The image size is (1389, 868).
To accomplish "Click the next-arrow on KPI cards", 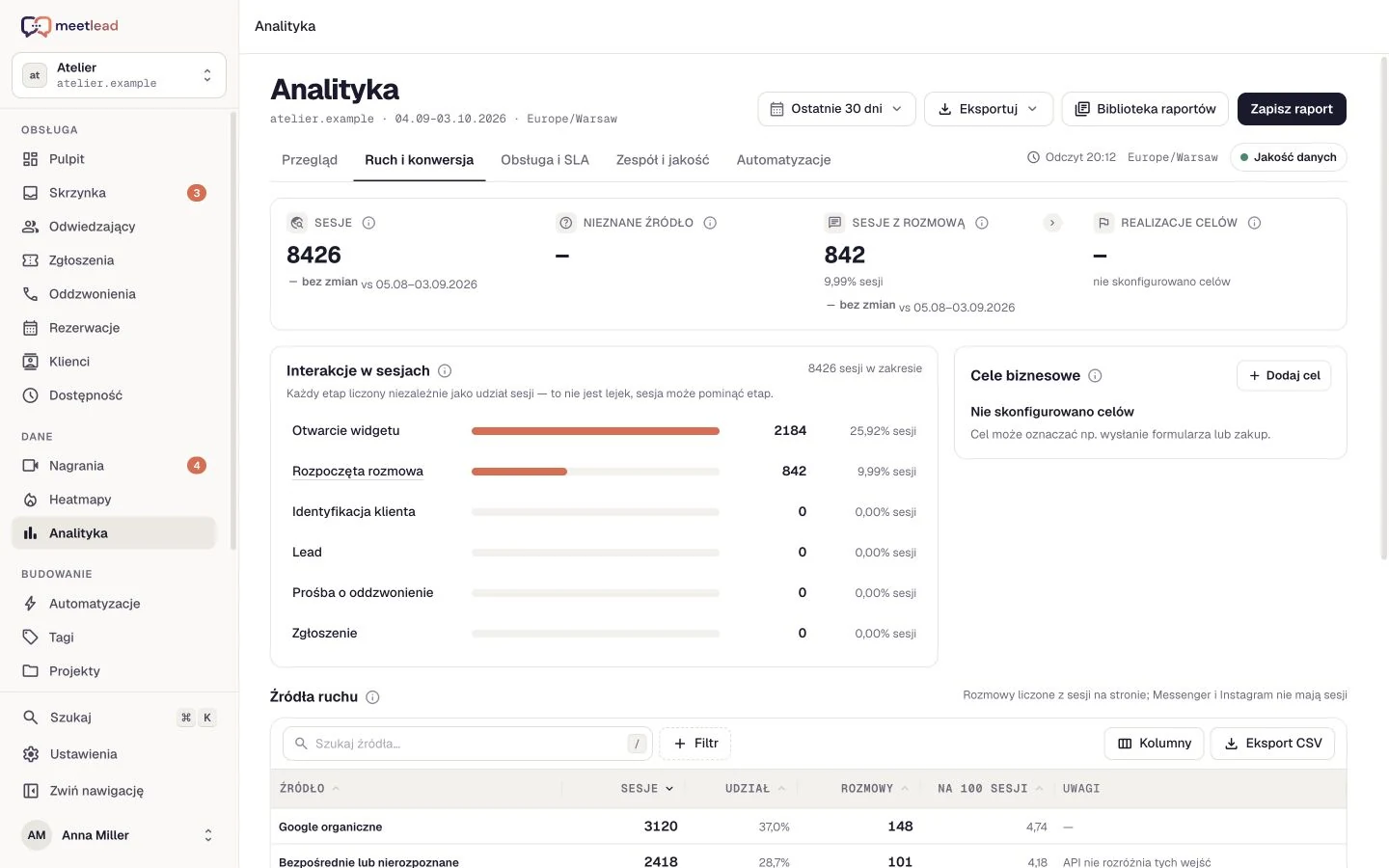I will [x=1052, y=223].
